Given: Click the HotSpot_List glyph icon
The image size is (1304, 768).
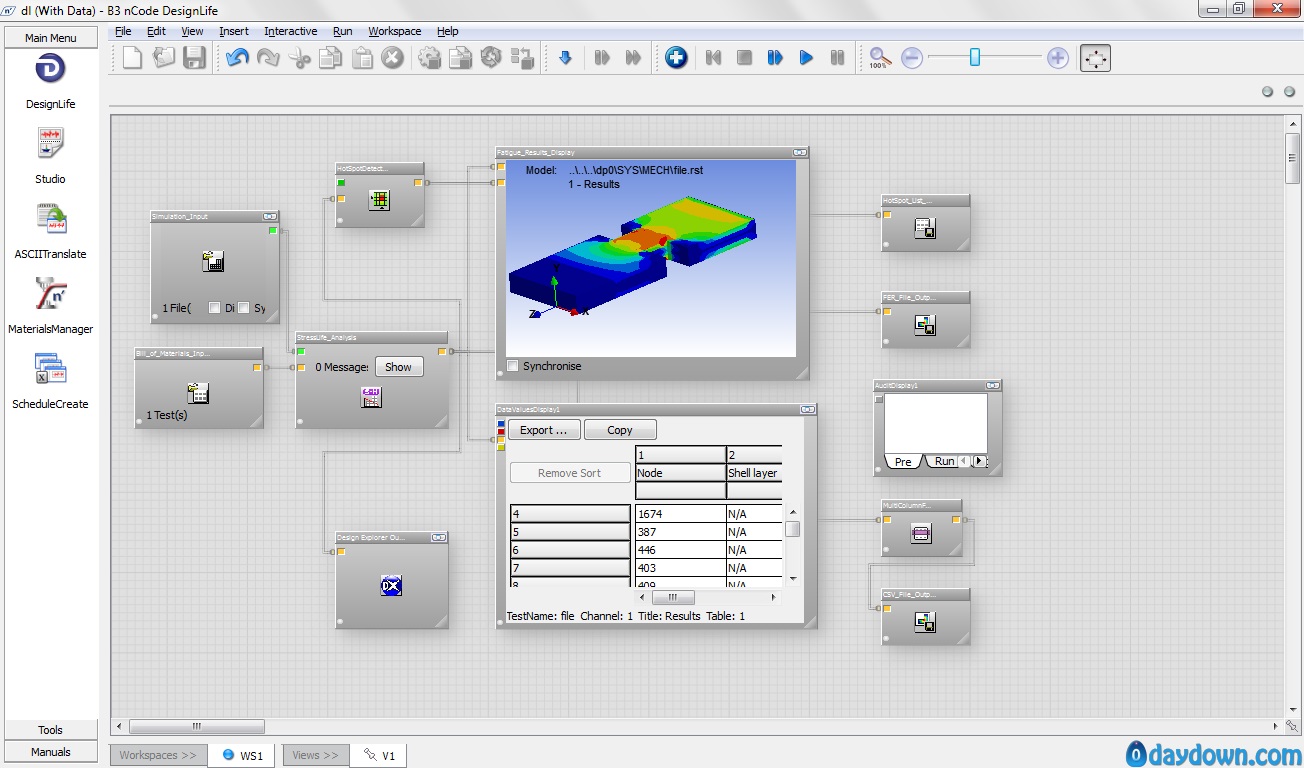Looking at the screenshot, I should coord(925,229).
